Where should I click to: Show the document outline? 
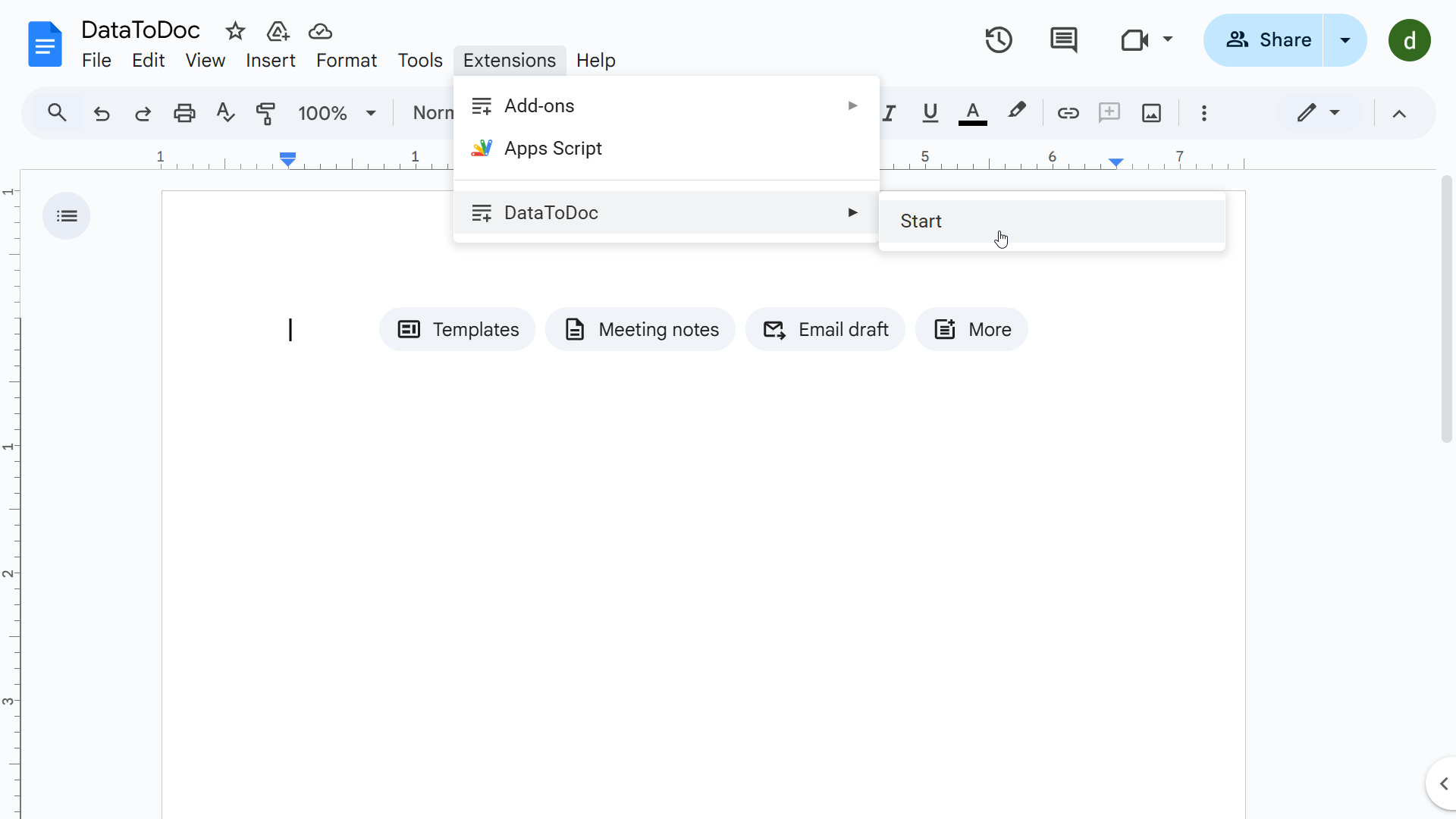point(67,216)
